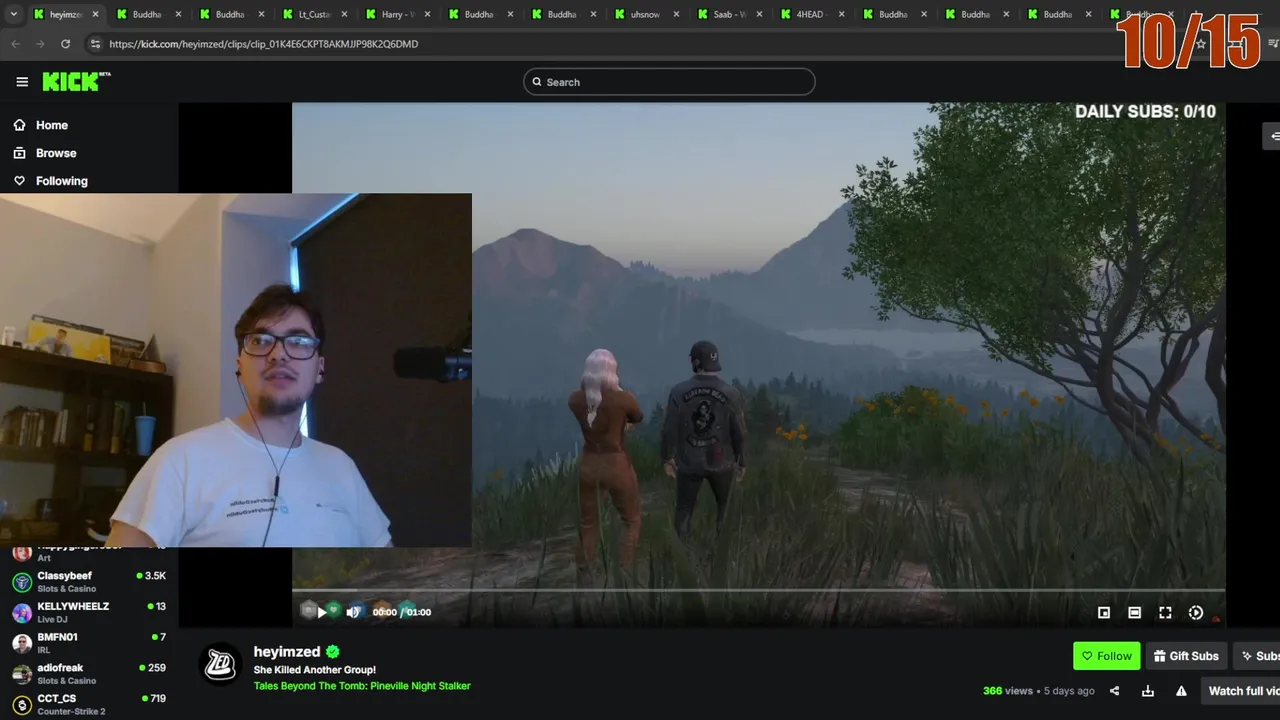
Task: Collapse the chat panel arrow at right edge
Action: coord(1273,136)
